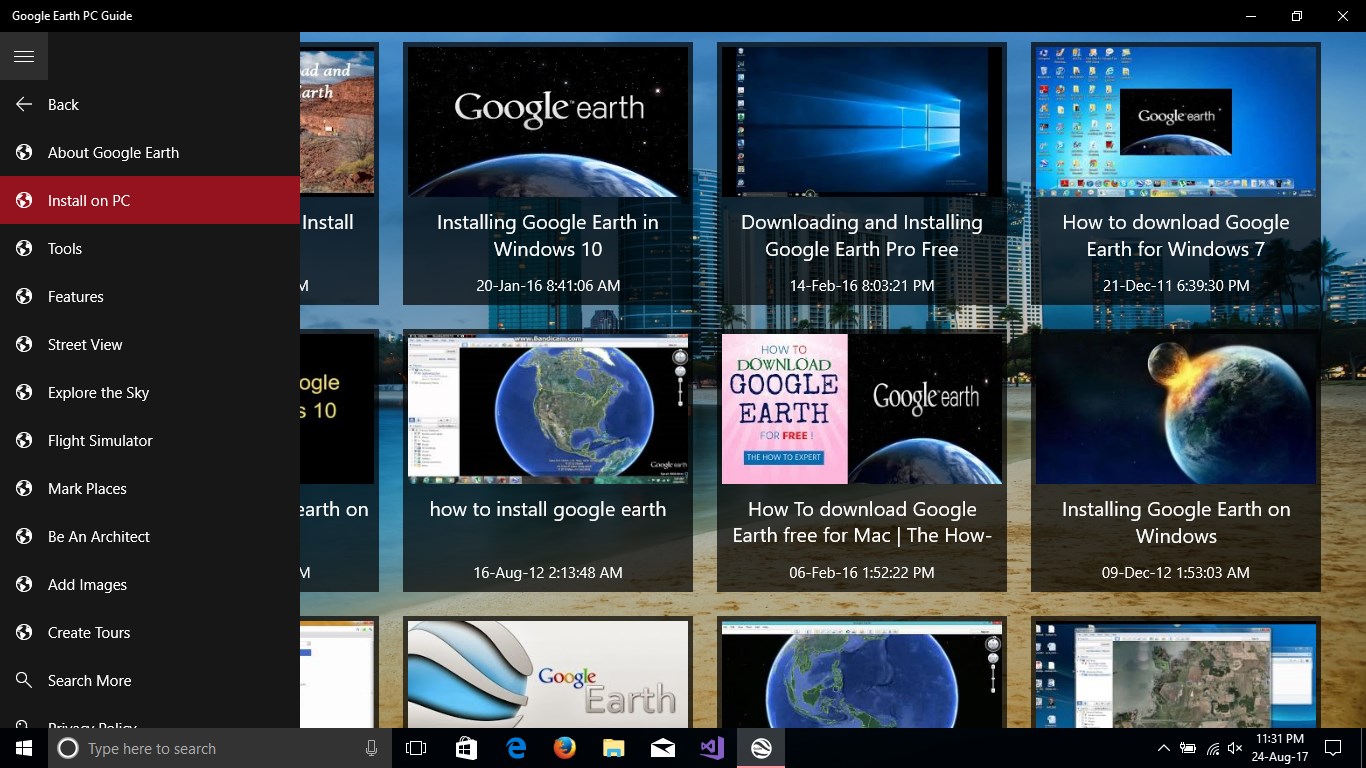This screenshot has width=1366, height=768.
Task: Open the About Google Earth section
Action: click(x=150, y=152)
